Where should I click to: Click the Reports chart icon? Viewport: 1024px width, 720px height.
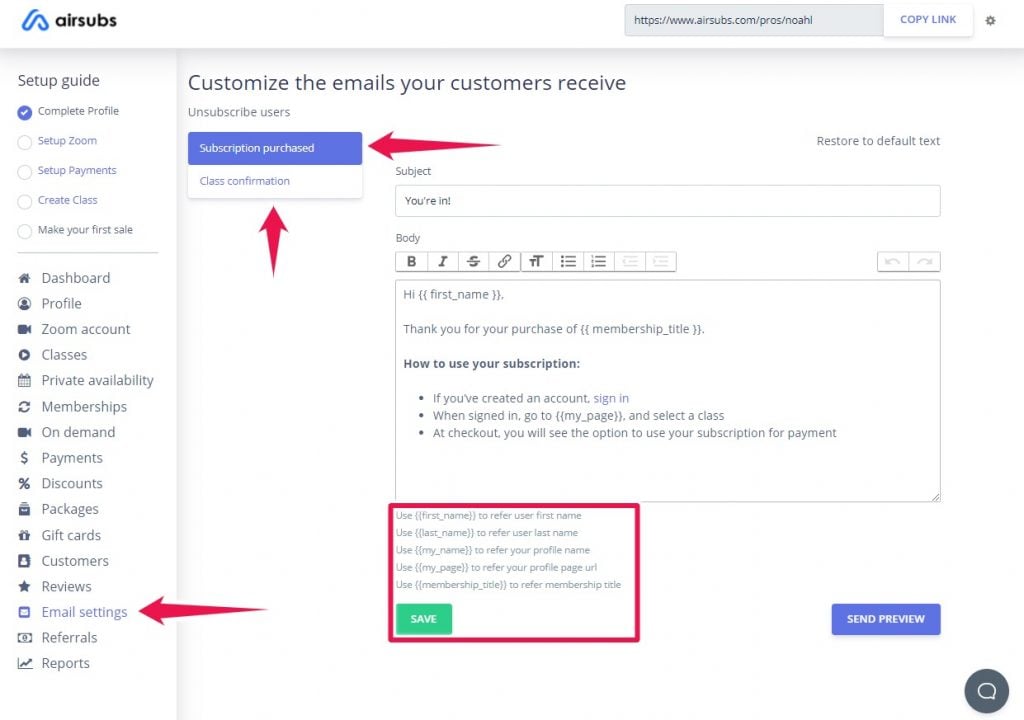pos(24,663)
